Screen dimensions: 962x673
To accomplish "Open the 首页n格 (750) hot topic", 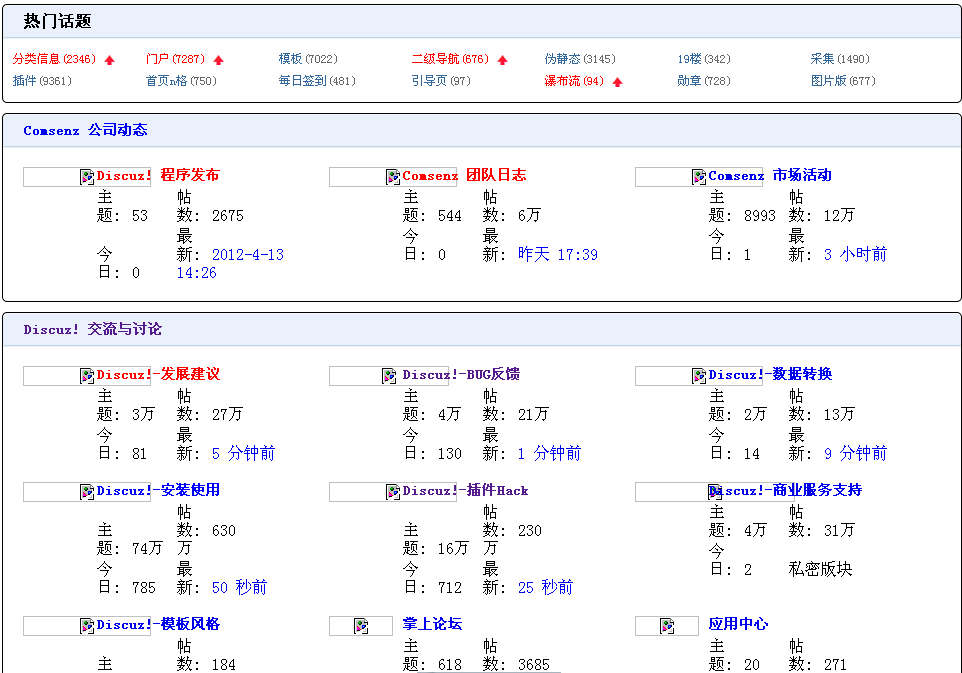I will coord(181,81).
